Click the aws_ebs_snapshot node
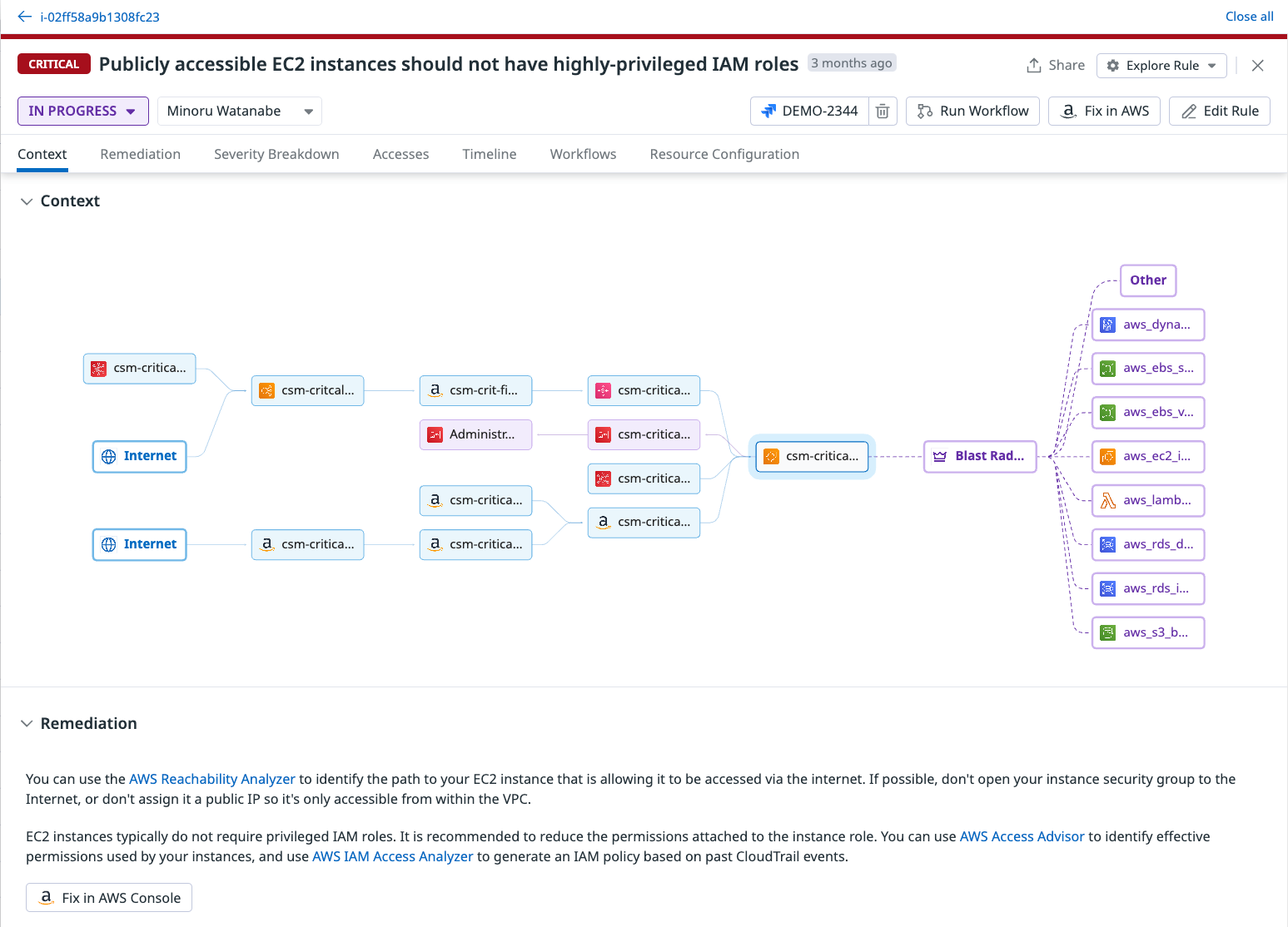Viewport: 1288px width, 927px height. (1147, 369)
